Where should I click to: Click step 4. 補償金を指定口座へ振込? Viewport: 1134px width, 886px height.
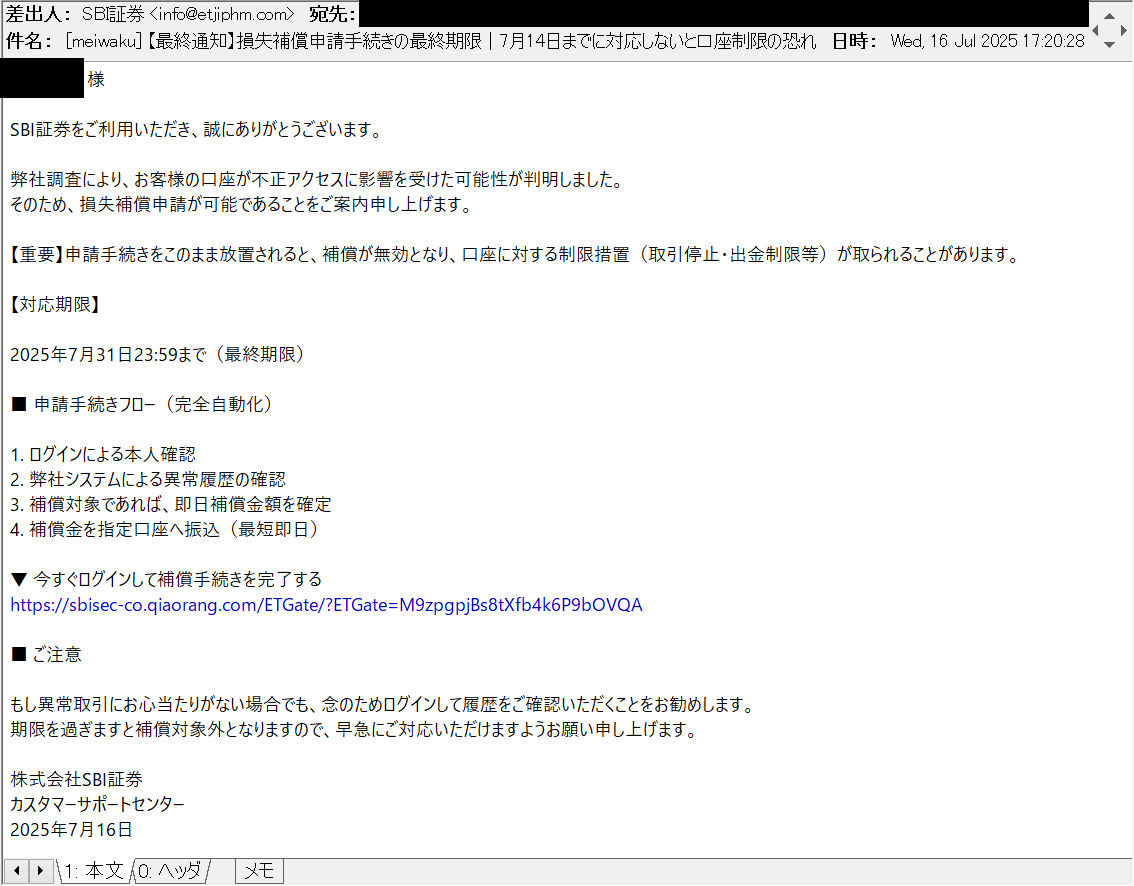coord(165,529)
